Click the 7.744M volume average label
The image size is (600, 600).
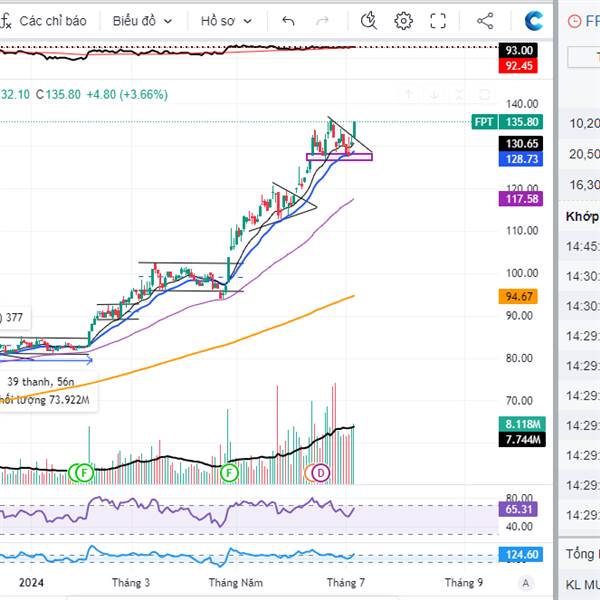pos(522,439)
